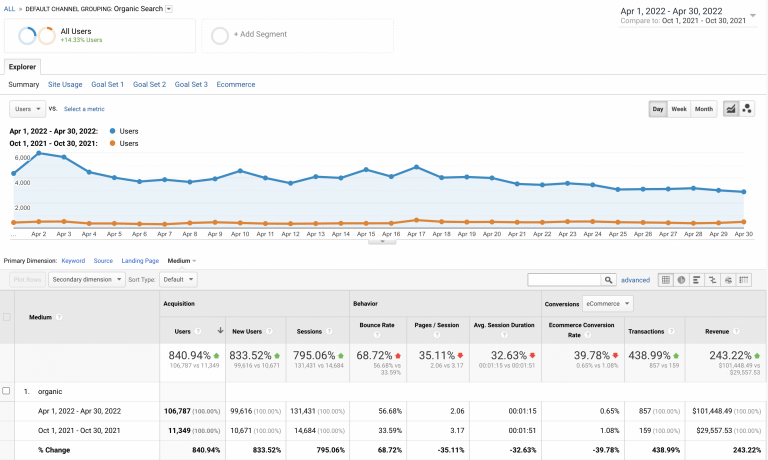Check the organic row checkbox

pos(8,391)
